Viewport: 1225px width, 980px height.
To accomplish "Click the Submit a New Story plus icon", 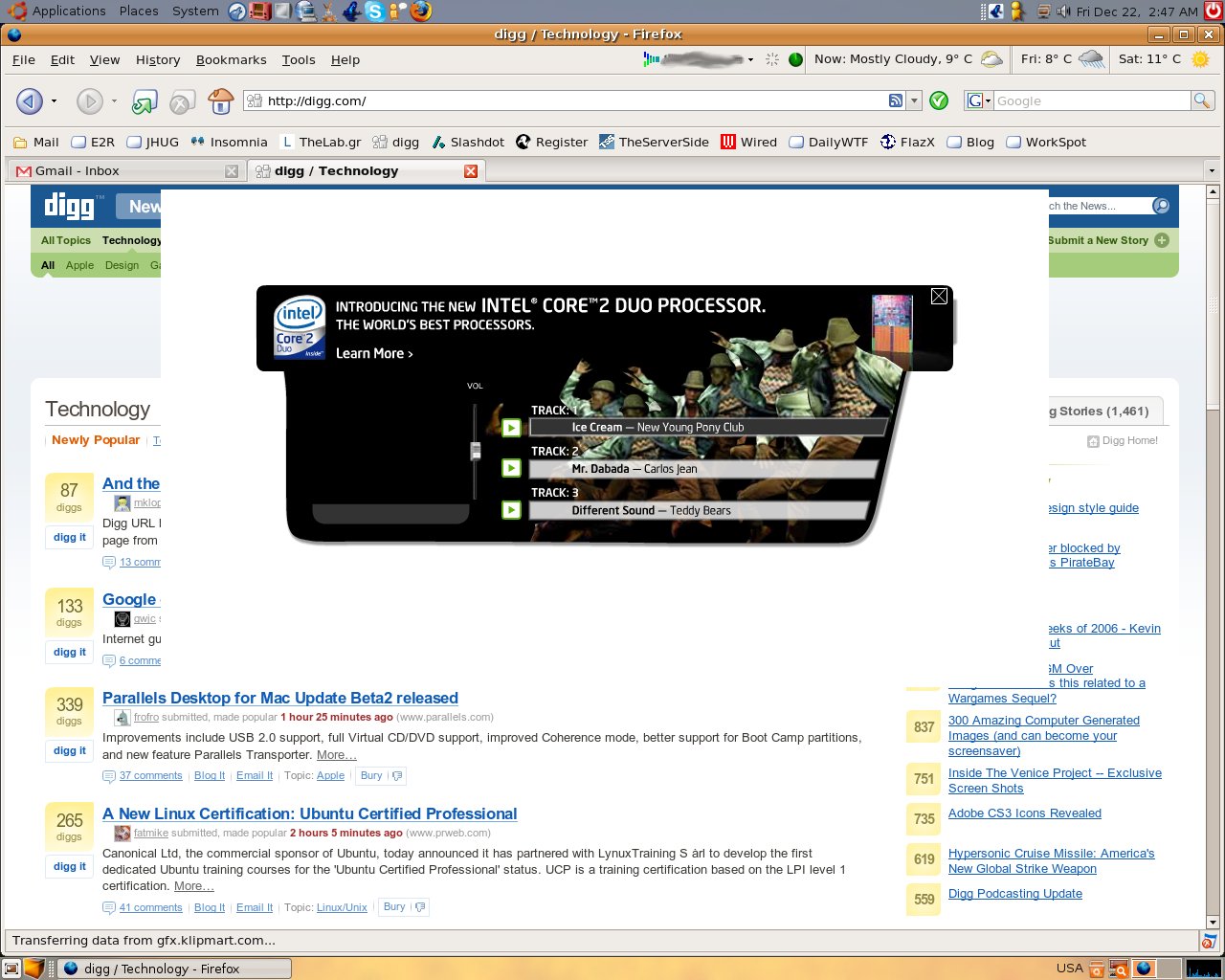I will (x=1162, y=240).
